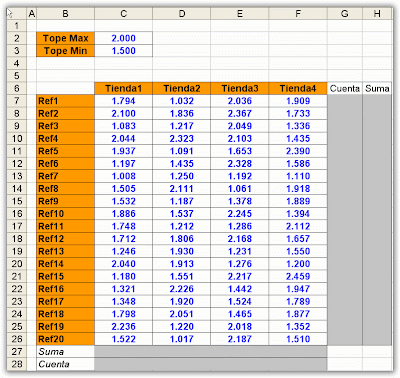Click the Ref15 Tienda4 value 2.459
Viewport: 400px width, 378px height.
tap(298, 276)
